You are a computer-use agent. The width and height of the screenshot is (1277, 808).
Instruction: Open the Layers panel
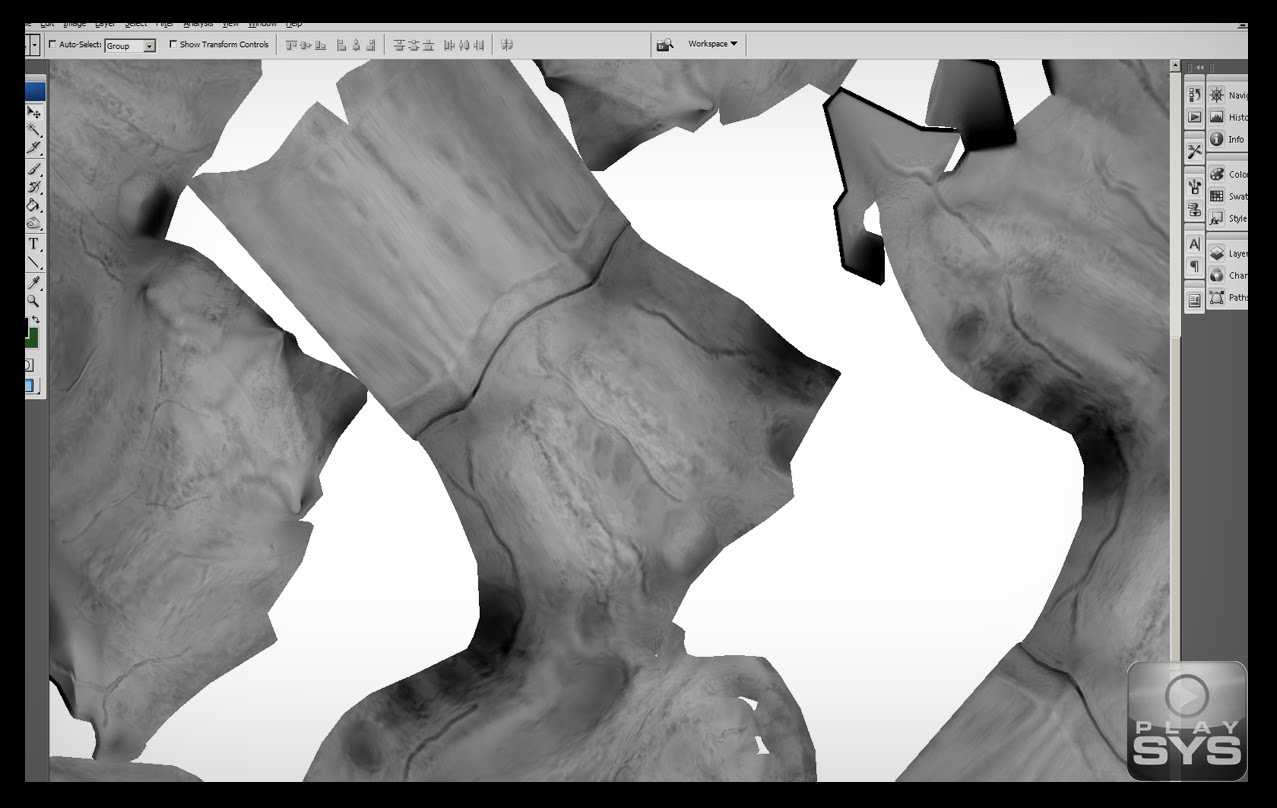(1228, 253)
